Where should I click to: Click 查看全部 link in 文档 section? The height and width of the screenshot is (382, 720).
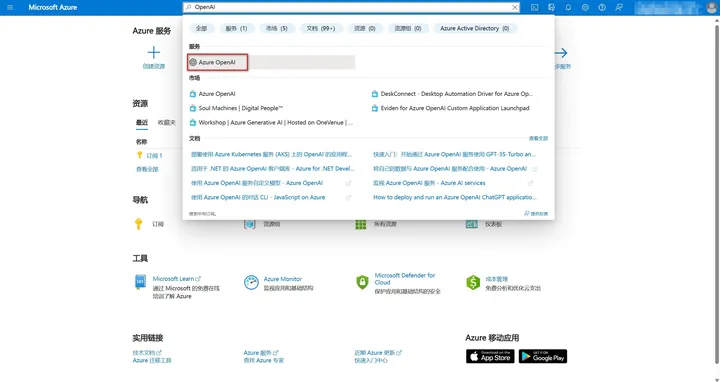(538, 138)
